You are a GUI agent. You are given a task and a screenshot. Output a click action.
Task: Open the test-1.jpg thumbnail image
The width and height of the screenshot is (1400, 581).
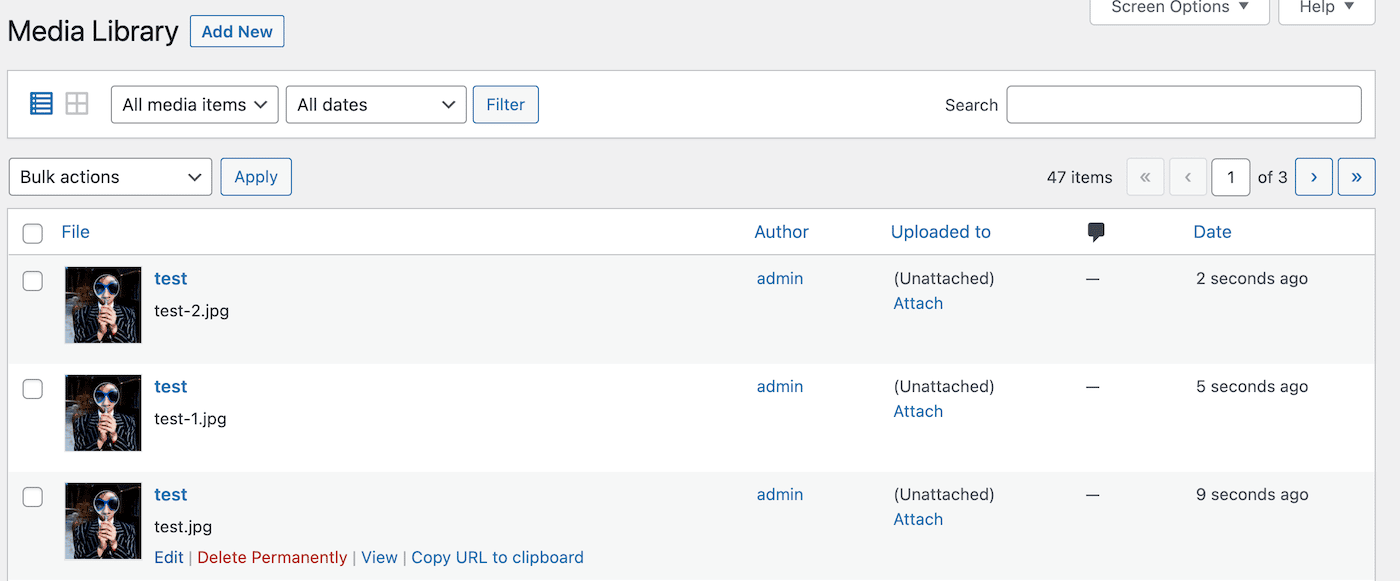tap(103, 413)
